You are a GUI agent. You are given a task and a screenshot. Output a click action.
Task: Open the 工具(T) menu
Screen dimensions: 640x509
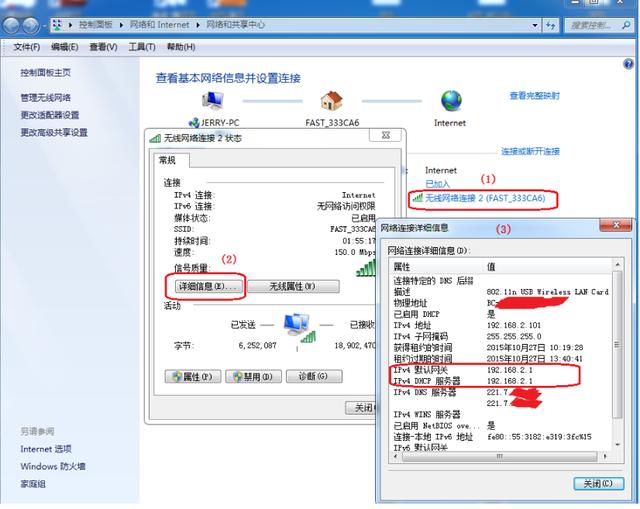click(x=142, y=47)
